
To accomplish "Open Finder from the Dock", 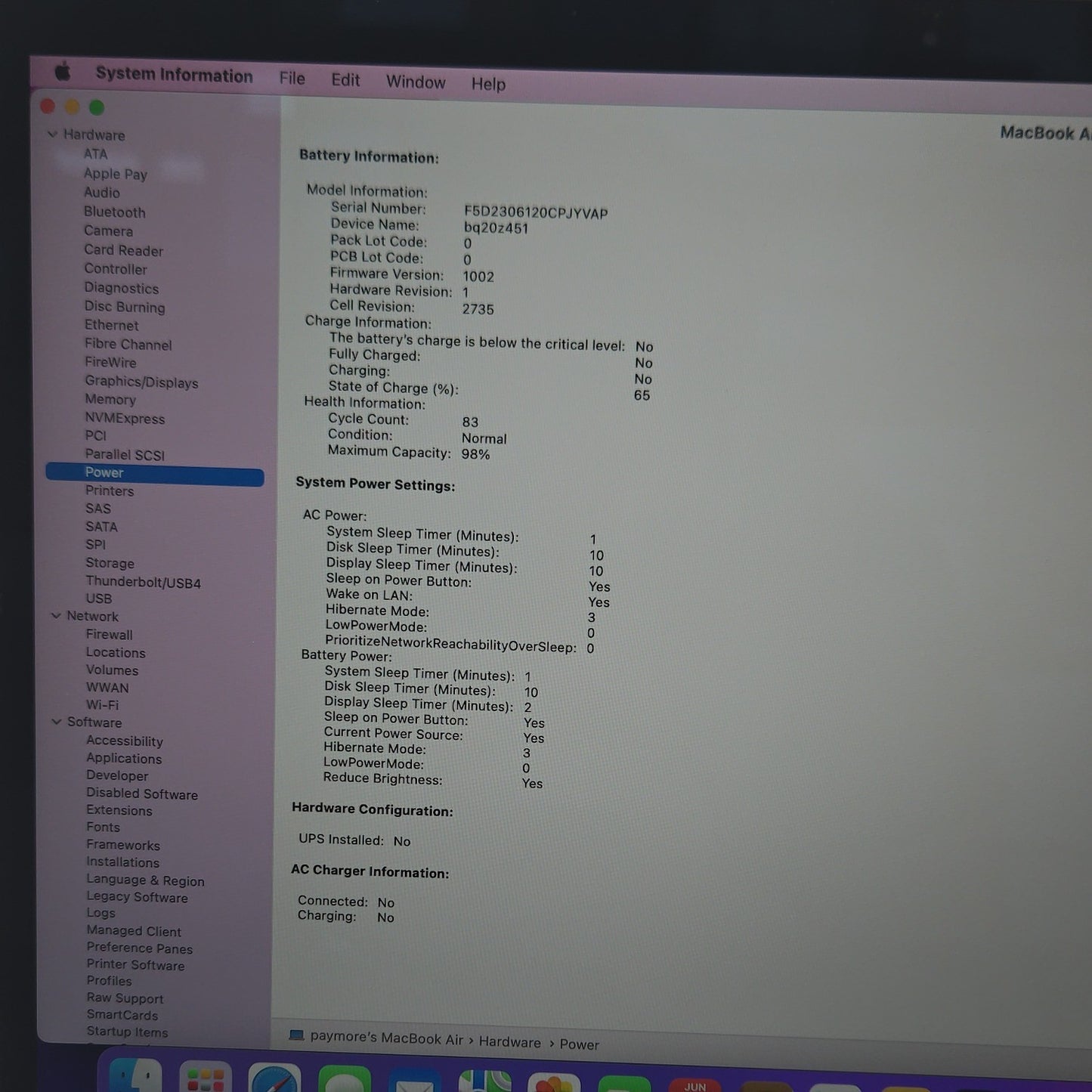I will click(x=136, y=1076).
